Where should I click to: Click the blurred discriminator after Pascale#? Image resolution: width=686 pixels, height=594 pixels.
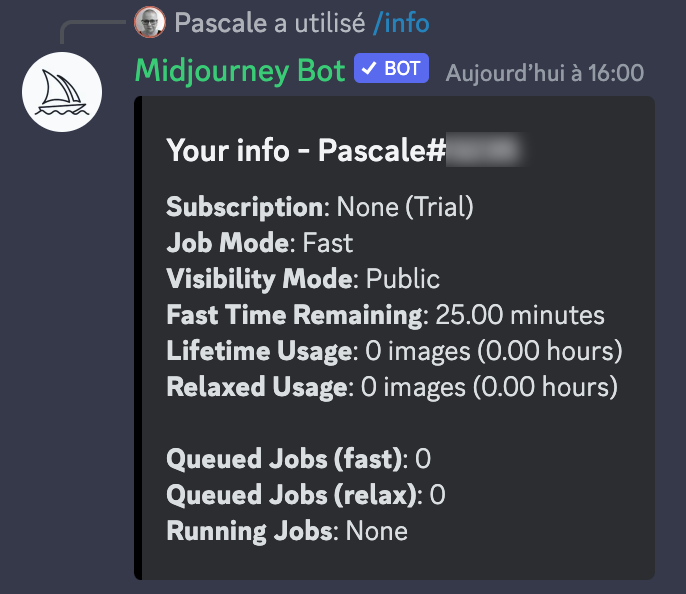click(483, 151)
